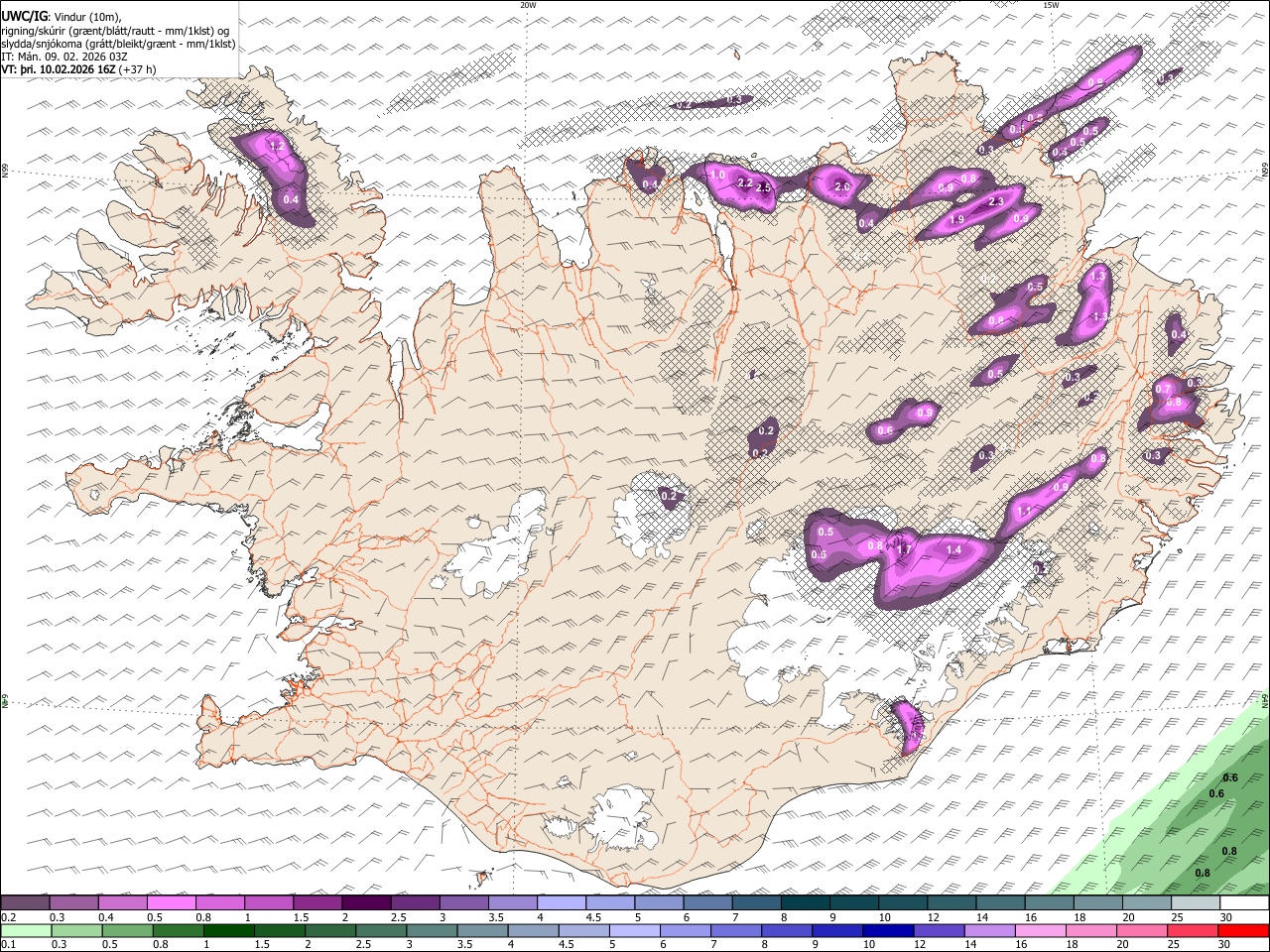Click the '0.2' snow label in the rigning/skúrir legend
The image size is (1270, 952).
pyautogui.click(x=8, y=917)
